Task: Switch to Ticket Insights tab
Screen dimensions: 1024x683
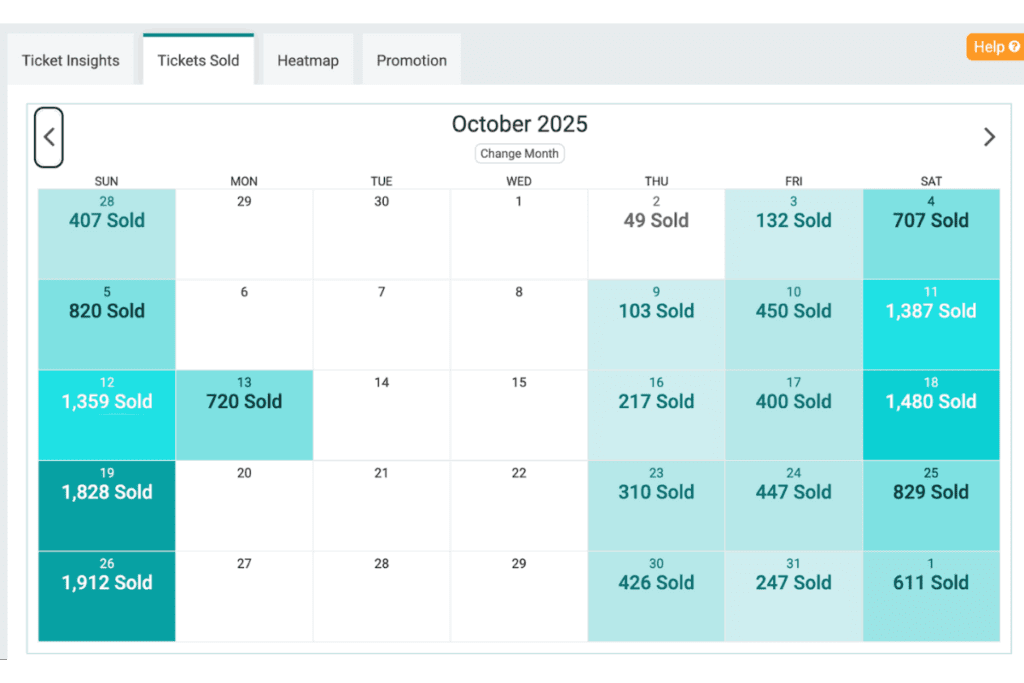Action: pyautogui.click(x=71, y=60)
